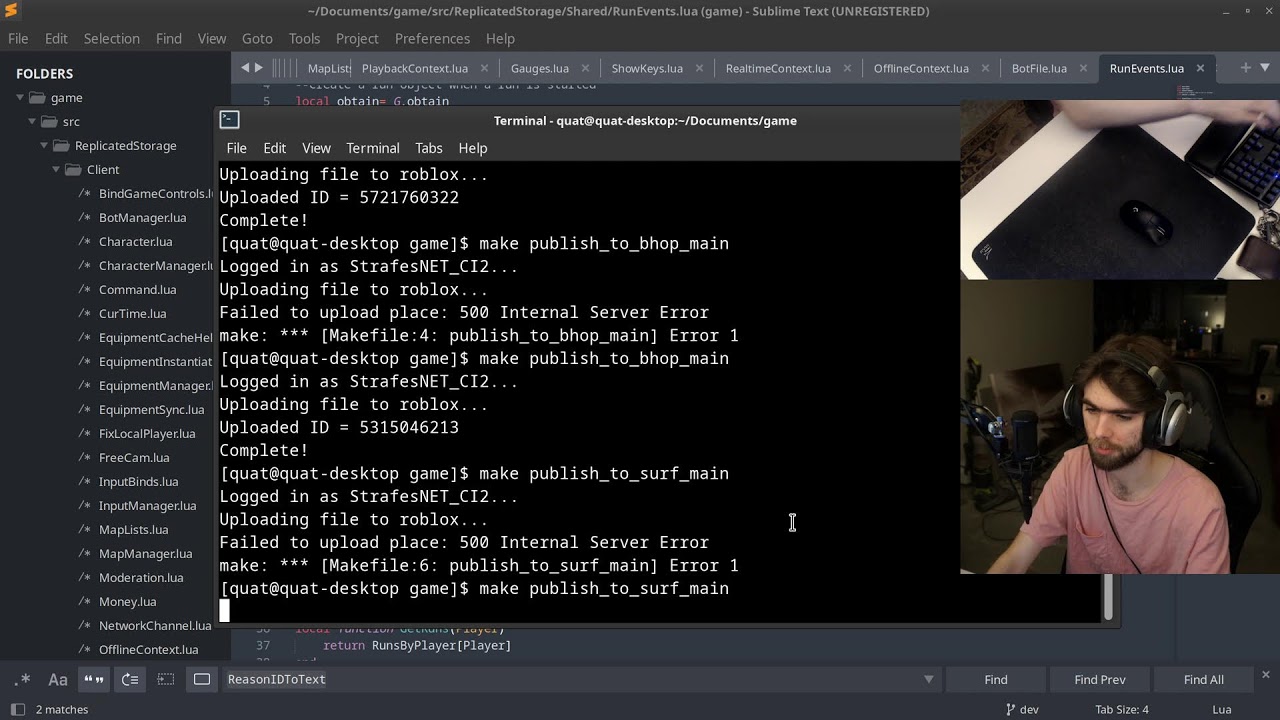This screenshot has height=720, width=1280.
Task: Toggle the sidebar from status bar icon
Action: click(18, 709)
